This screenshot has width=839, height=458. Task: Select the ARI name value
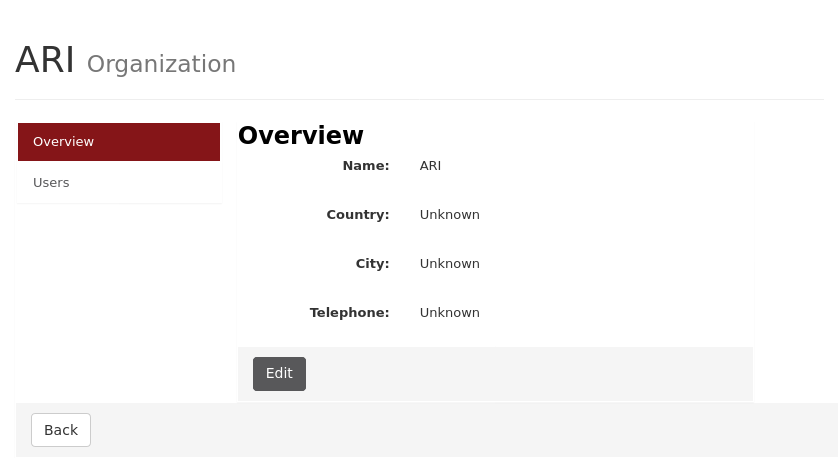(430, 166)
